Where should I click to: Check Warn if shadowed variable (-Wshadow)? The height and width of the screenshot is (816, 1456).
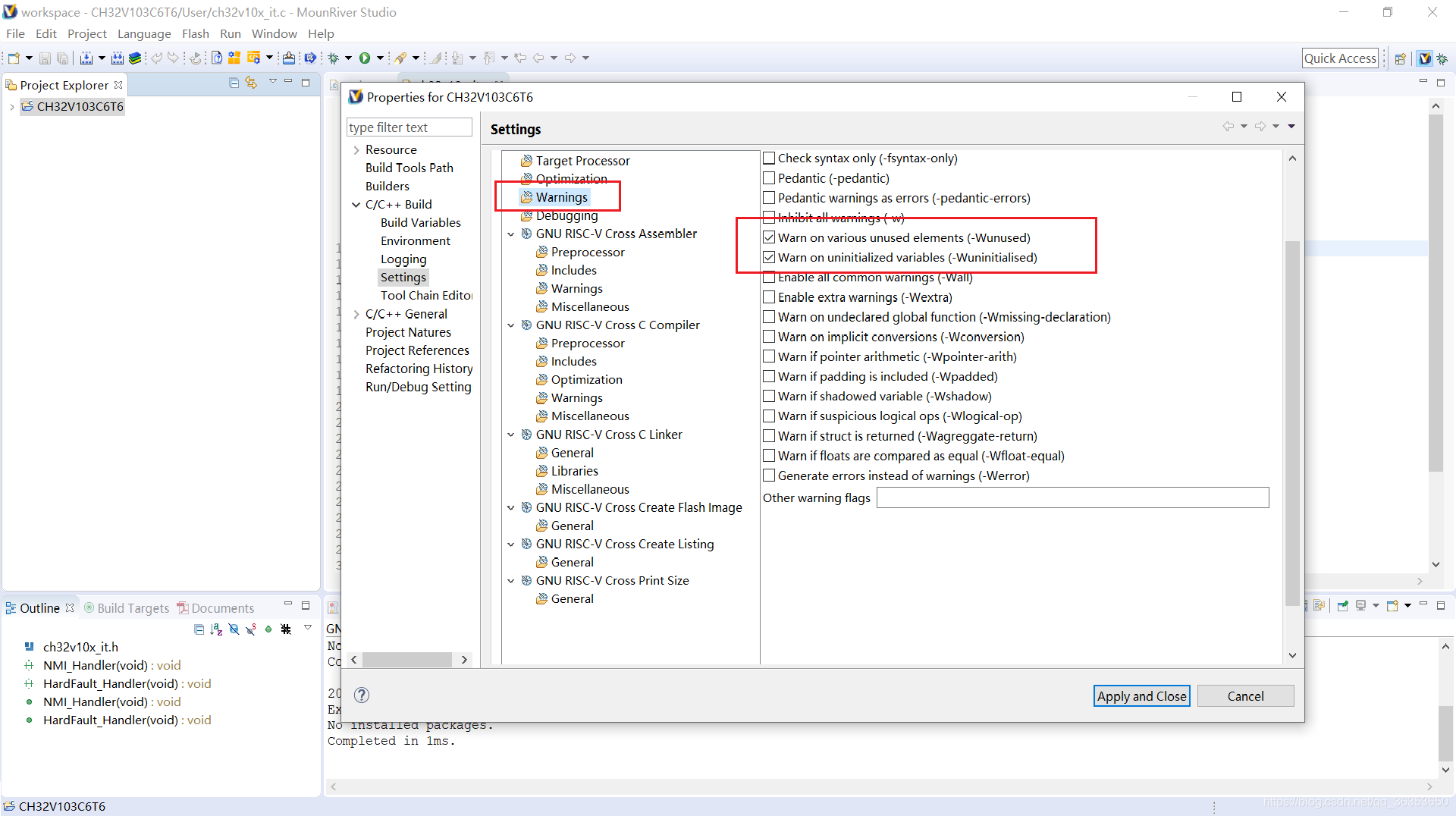[769, 397]
